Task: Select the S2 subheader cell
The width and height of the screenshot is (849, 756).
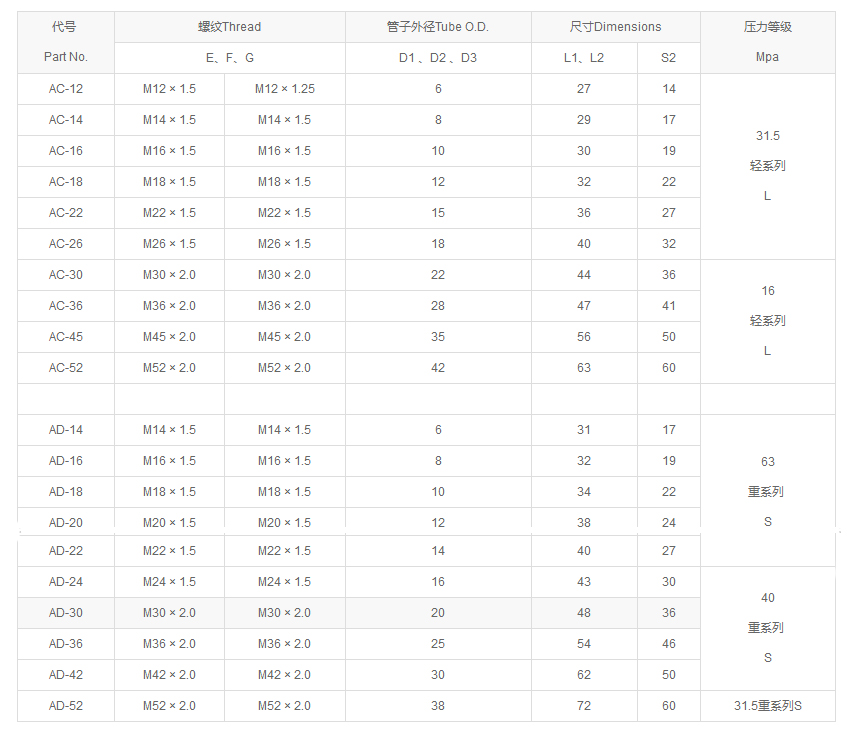Action: click(x=668, y=58)
